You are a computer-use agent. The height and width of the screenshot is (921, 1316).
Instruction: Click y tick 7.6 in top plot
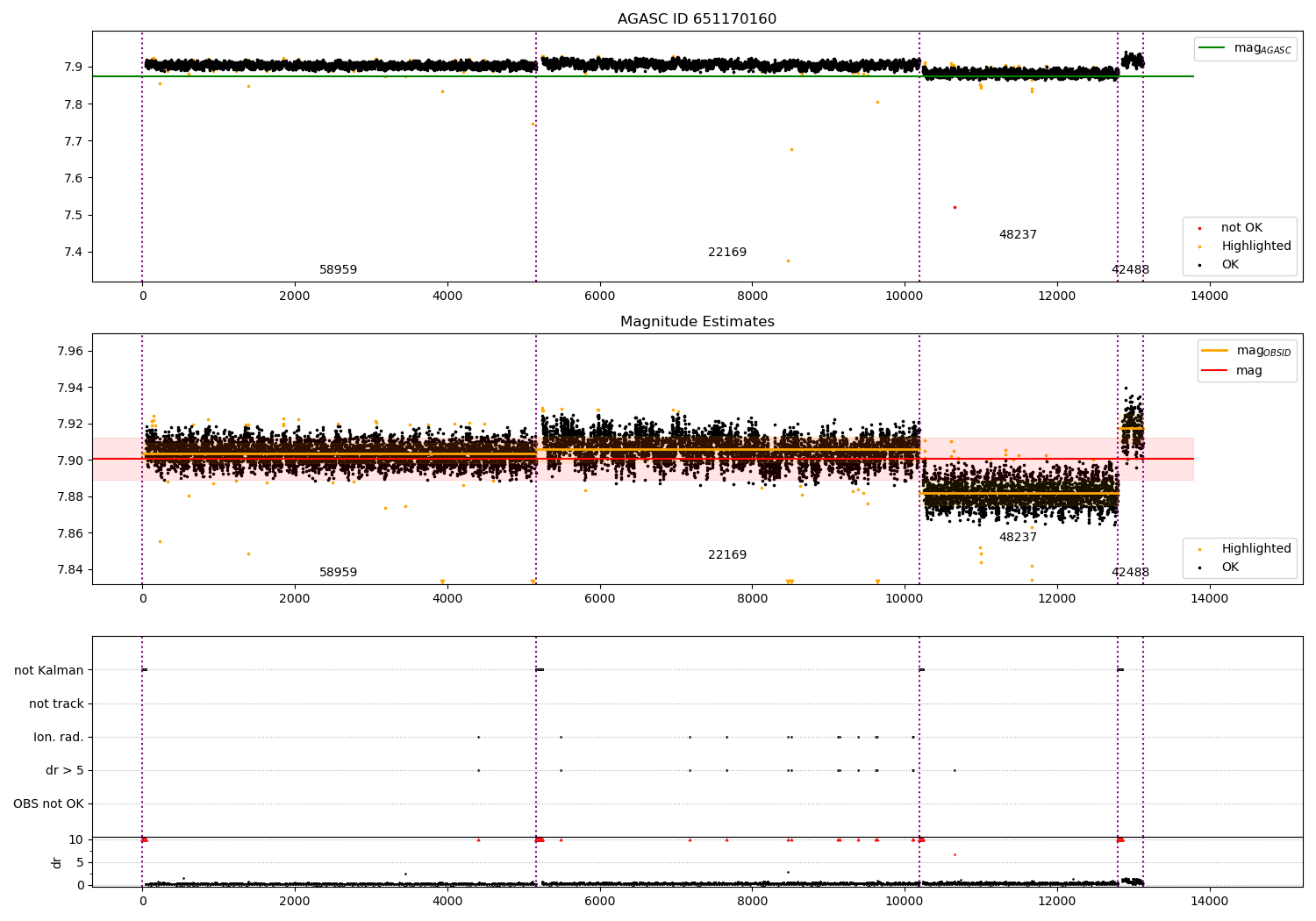[x=73, y=178]
